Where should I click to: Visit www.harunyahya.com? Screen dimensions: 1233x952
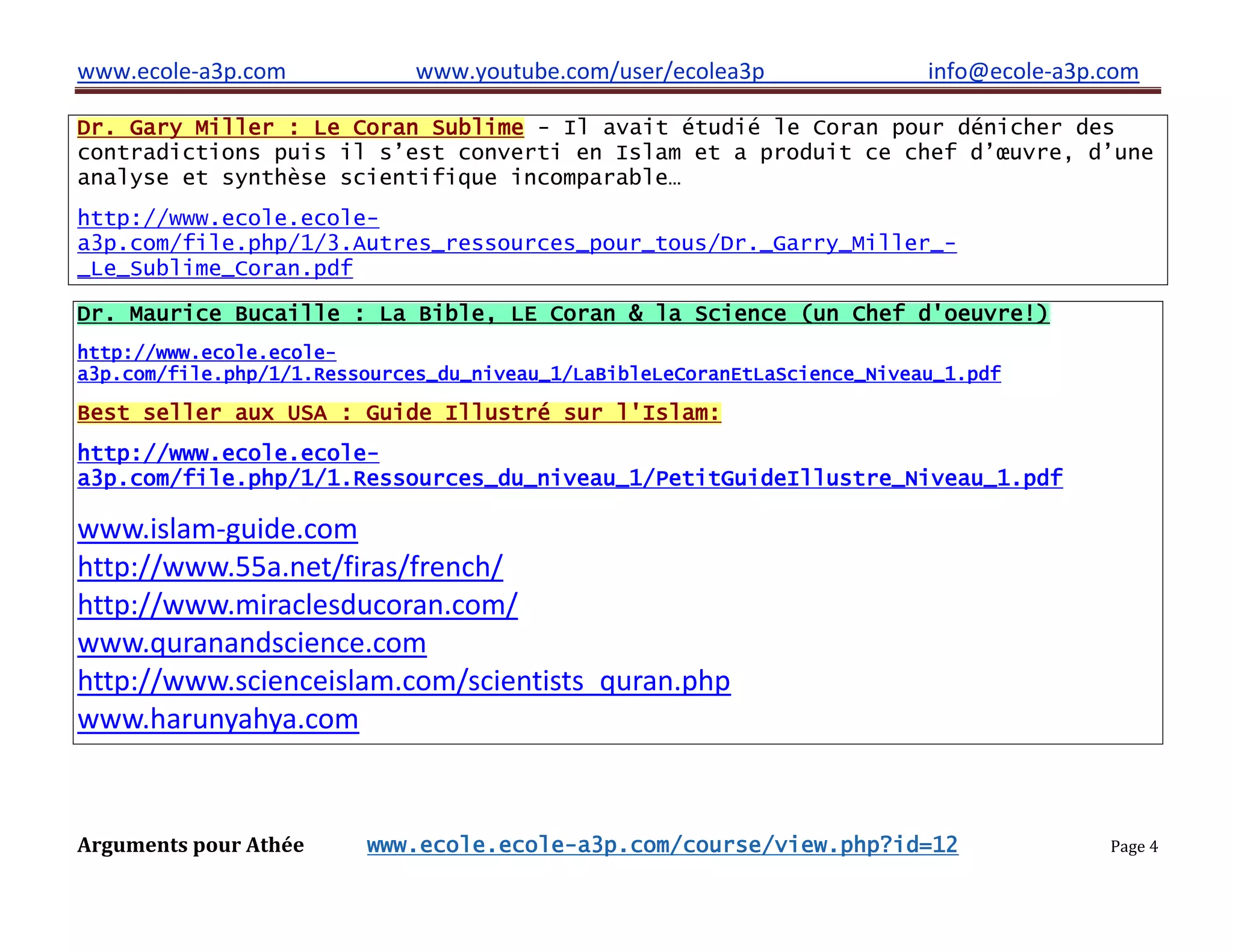pos(218,719)
